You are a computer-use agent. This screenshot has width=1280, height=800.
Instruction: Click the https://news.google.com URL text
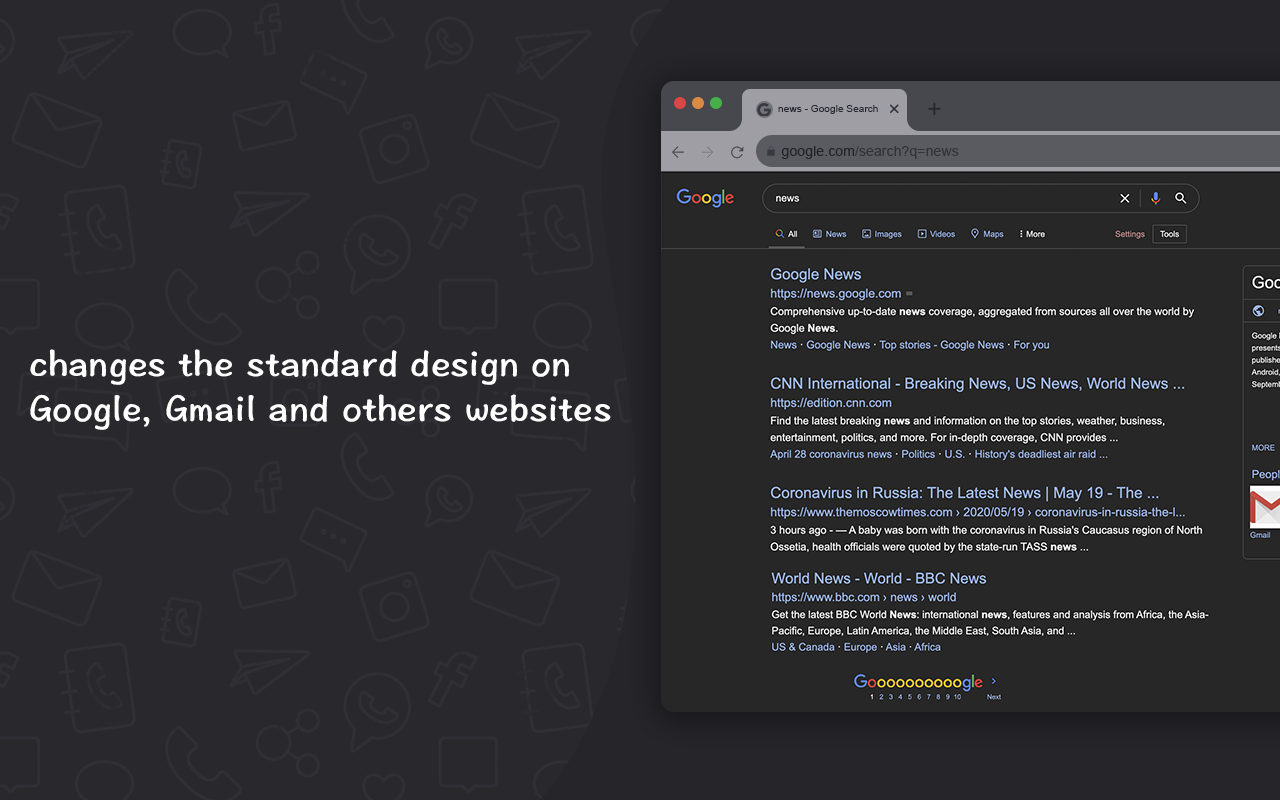(836, 294)
